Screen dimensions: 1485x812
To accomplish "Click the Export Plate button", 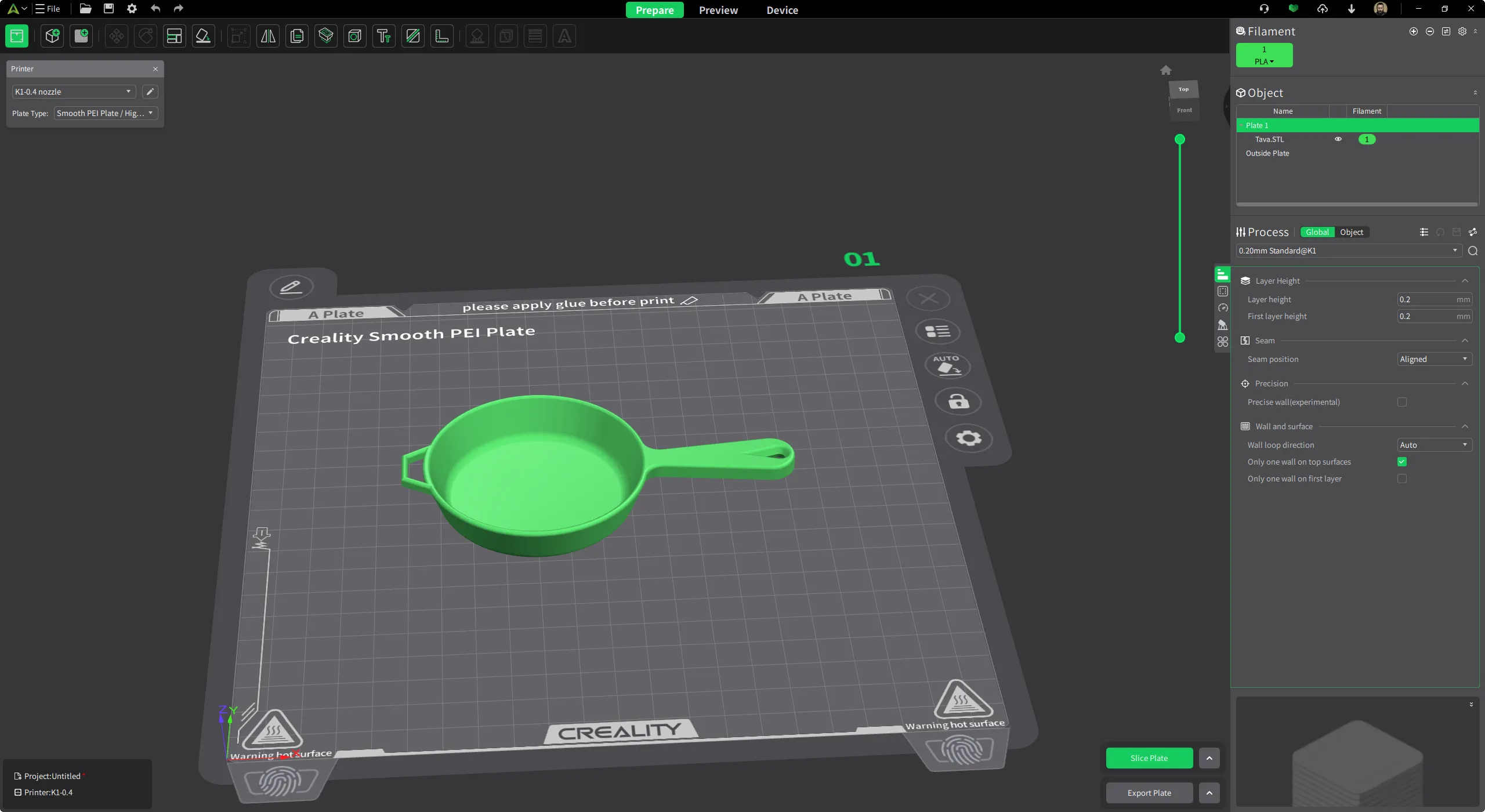I will pyautogui.click(x=1147, y=792).
